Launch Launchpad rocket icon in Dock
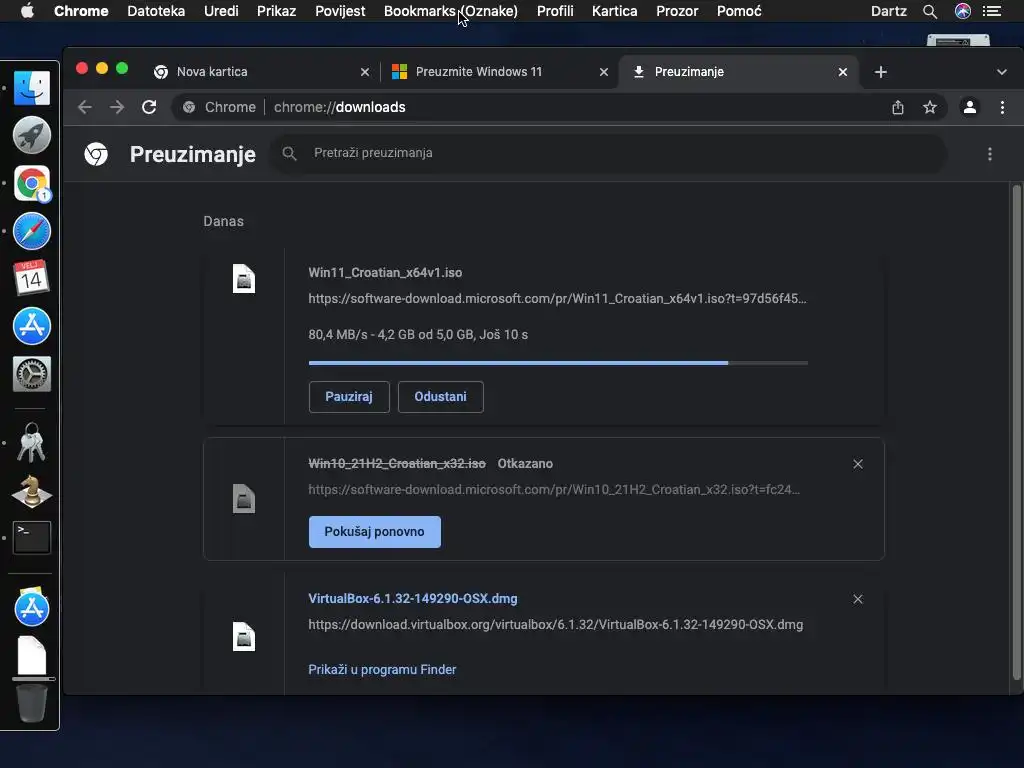The height and width of the screenshot is (768, 1024). pyautogui.click(x=31, y=135)
